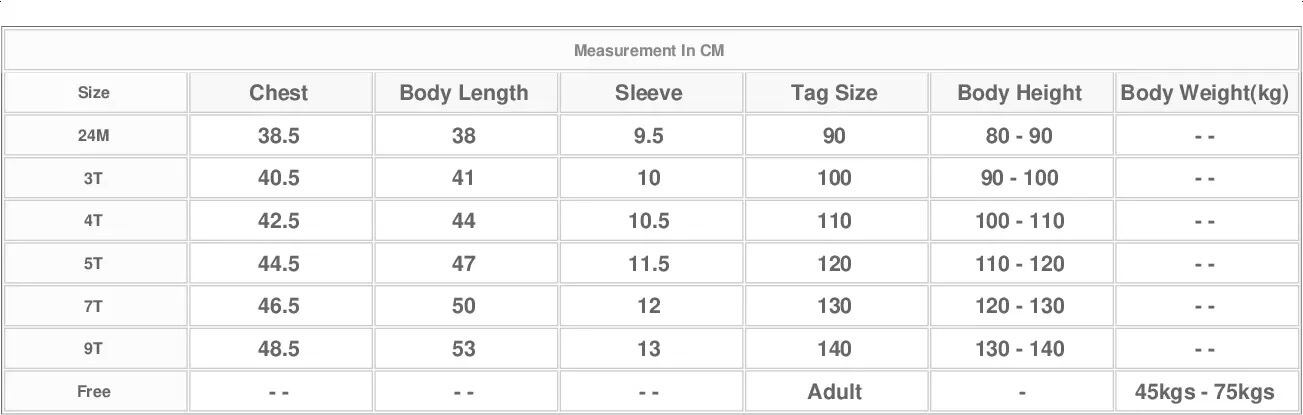Screen dimensions: 1303x415
Task: Click the "Measurement In CM" table title
Action: [648, 50]
